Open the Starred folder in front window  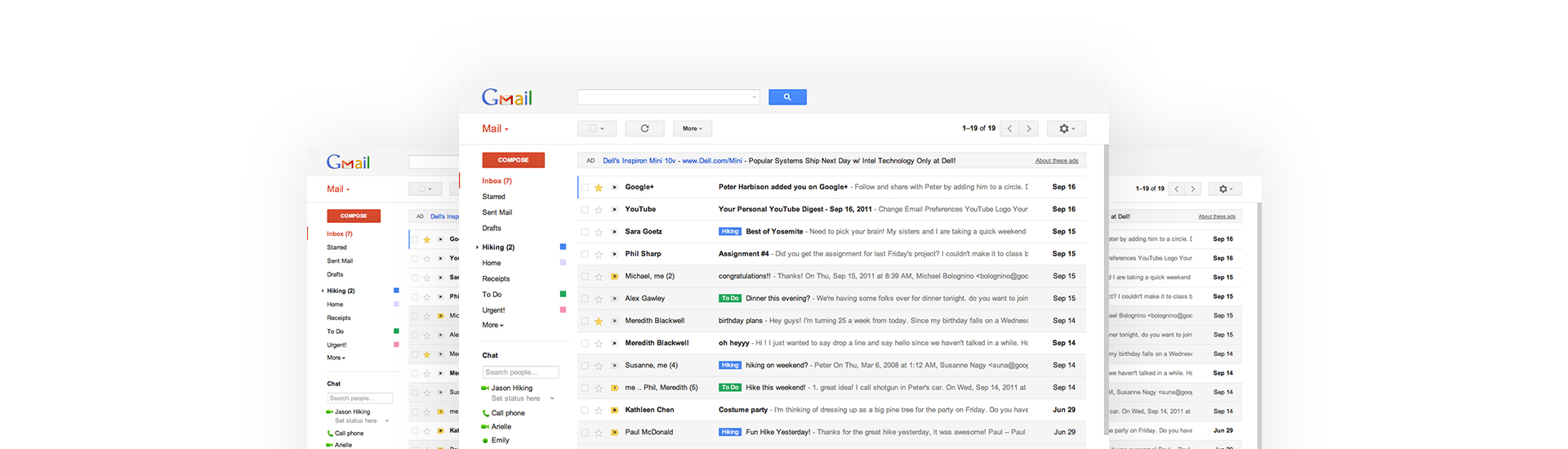click(493, 197)
